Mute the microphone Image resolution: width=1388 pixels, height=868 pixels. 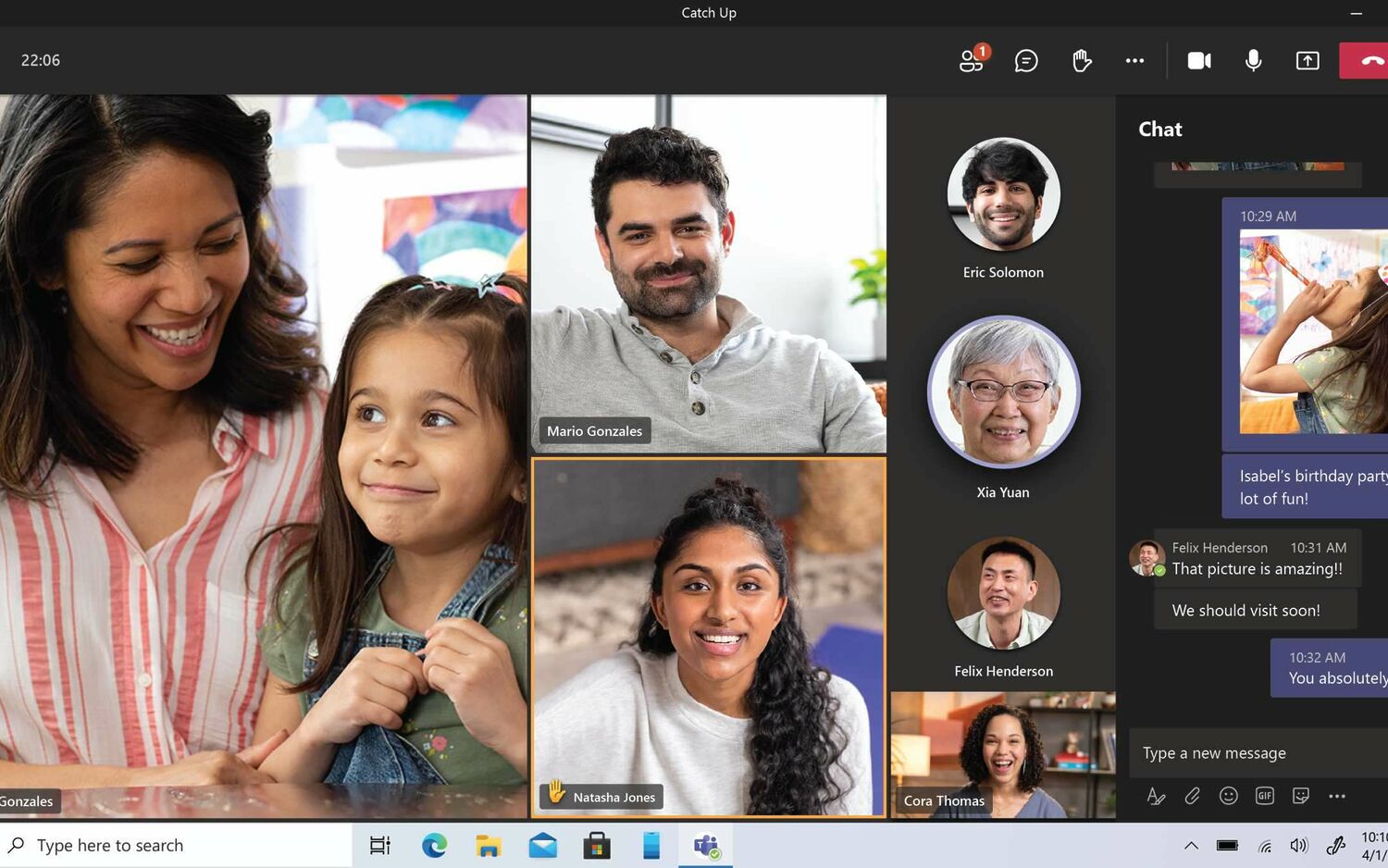pyautogui.click(x=1253, y=61)
